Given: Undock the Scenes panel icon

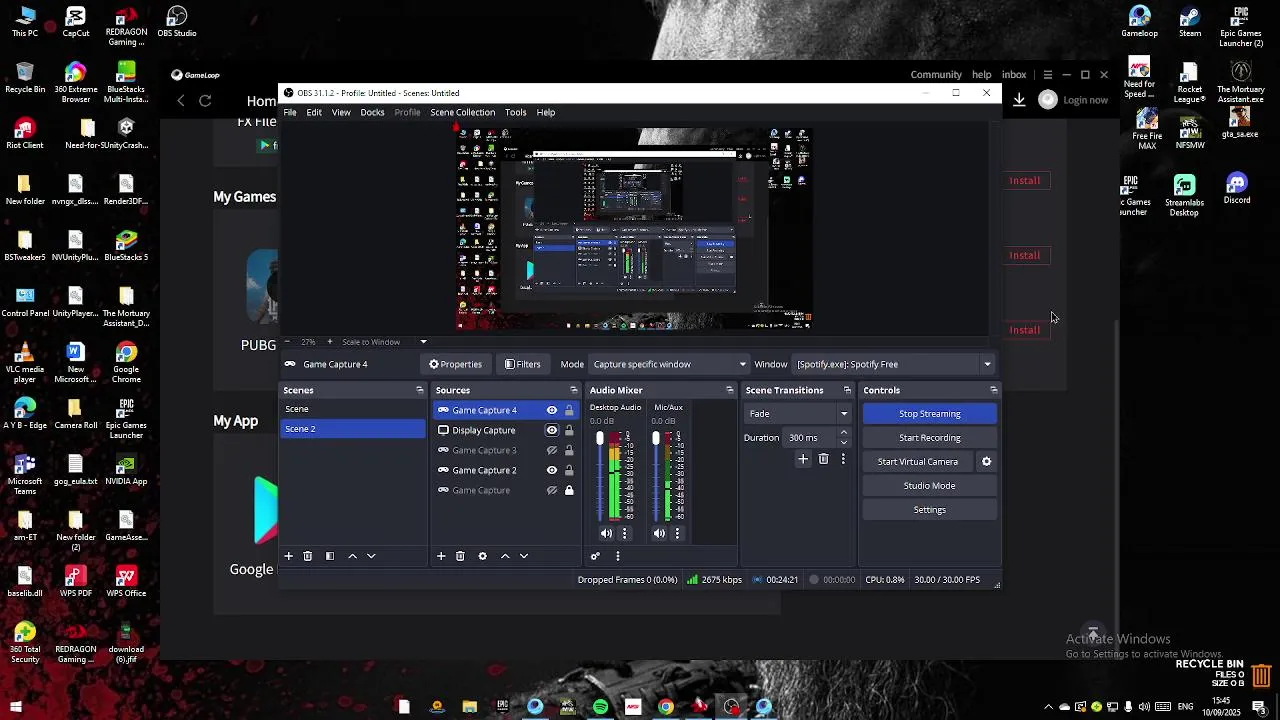Looking at the screenshot, I should click(x=420, y=390).
